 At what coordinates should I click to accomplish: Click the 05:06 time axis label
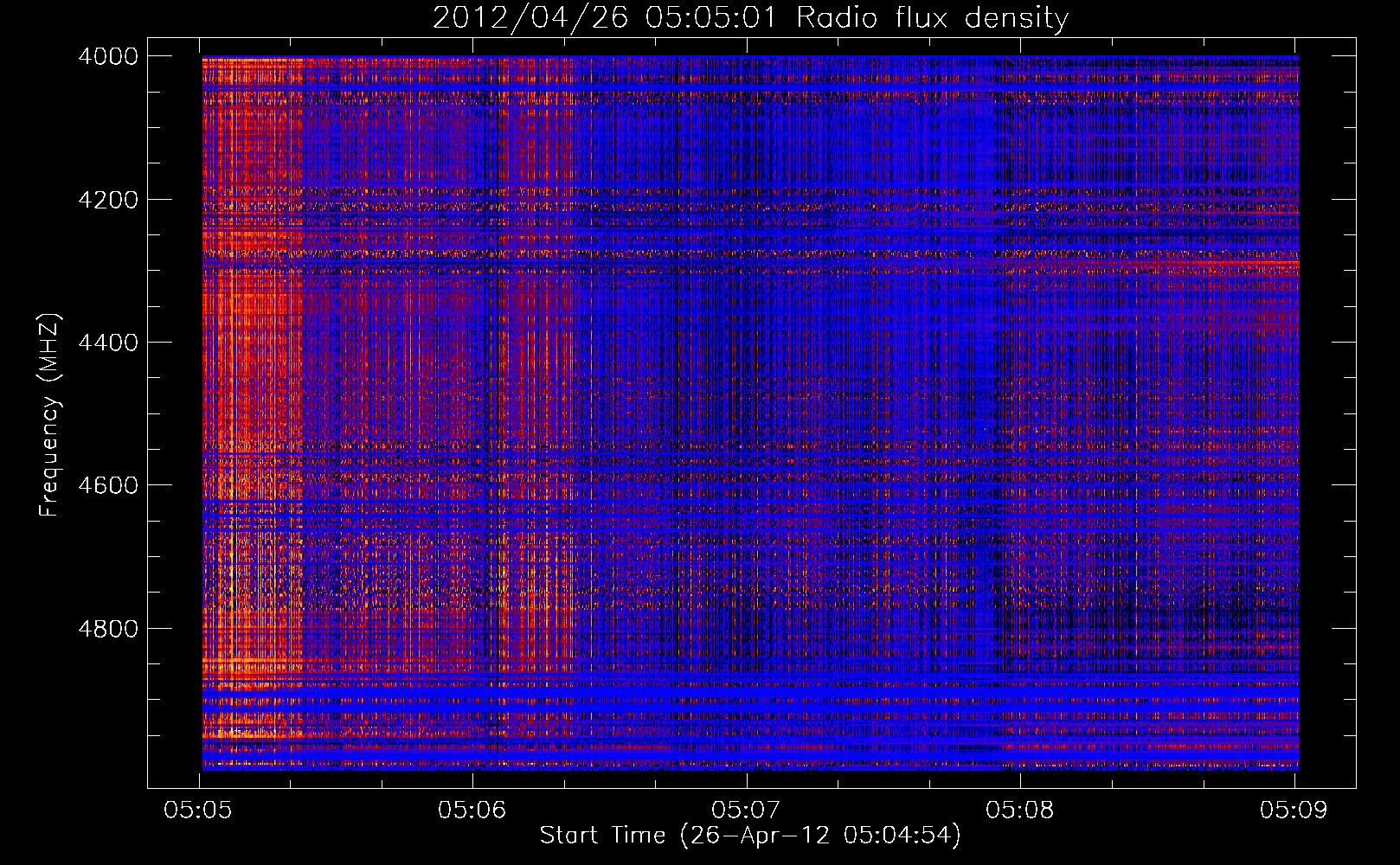point(472,811)
